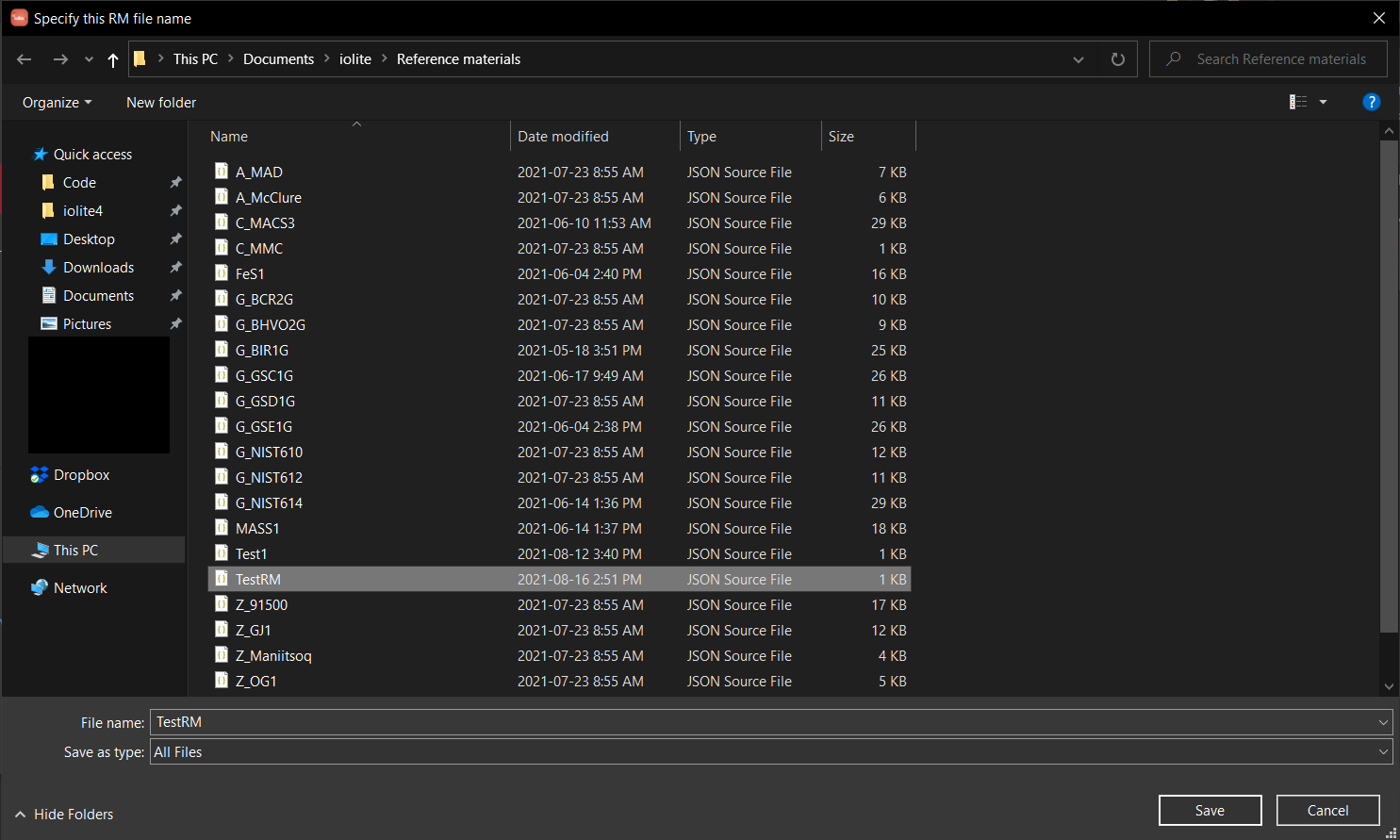Open Downloads in the sidebar
Screen dimensions: 1400x840
pos(98,267)
